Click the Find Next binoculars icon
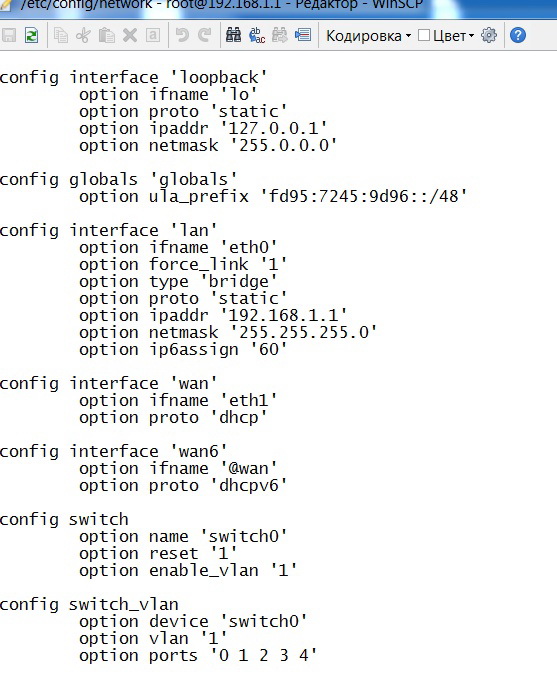The height and width of the screenshot is (679, 557). click(280, 35)
